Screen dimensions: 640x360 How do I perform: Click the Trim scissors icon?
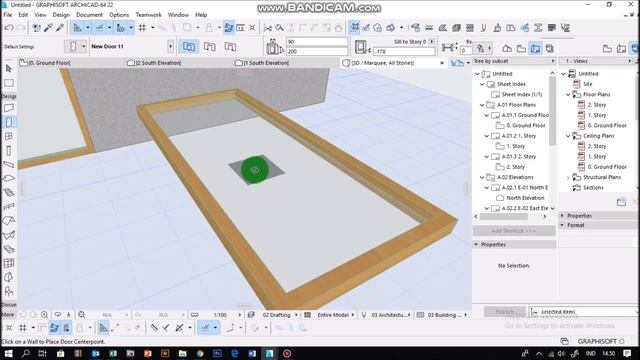[268, 28]
